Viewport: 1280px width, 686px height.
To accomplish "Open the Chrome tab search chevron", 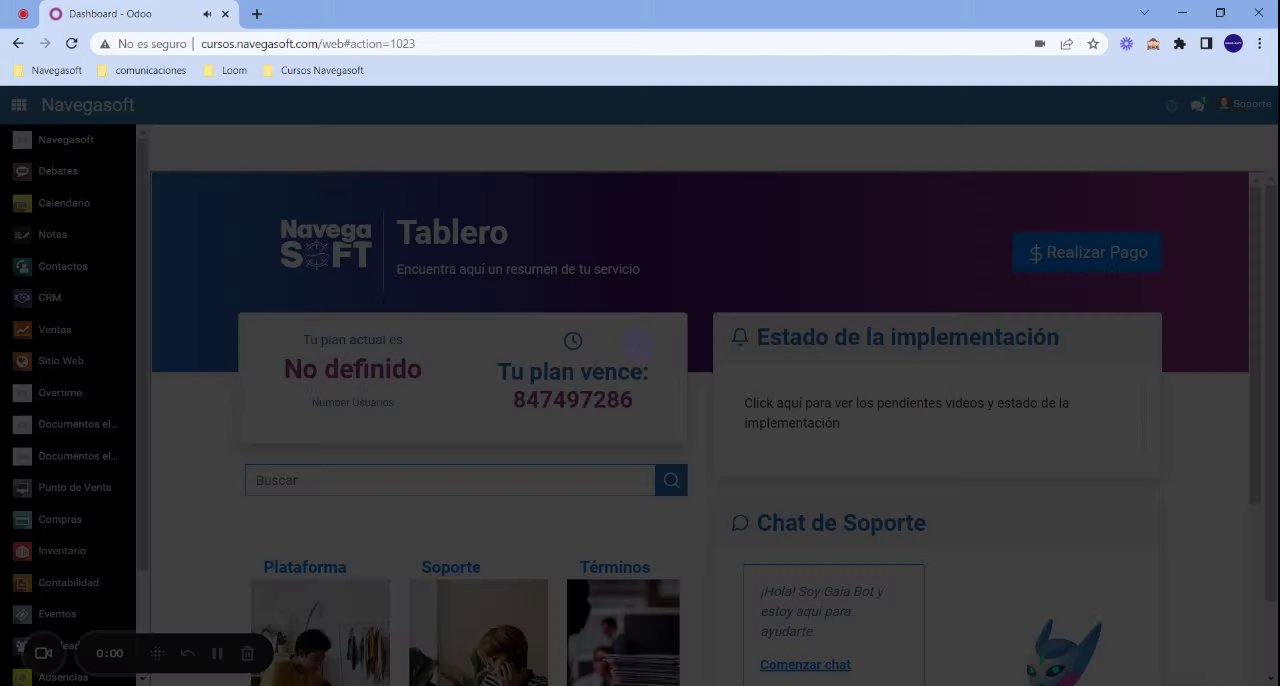I will point(1145,13).
